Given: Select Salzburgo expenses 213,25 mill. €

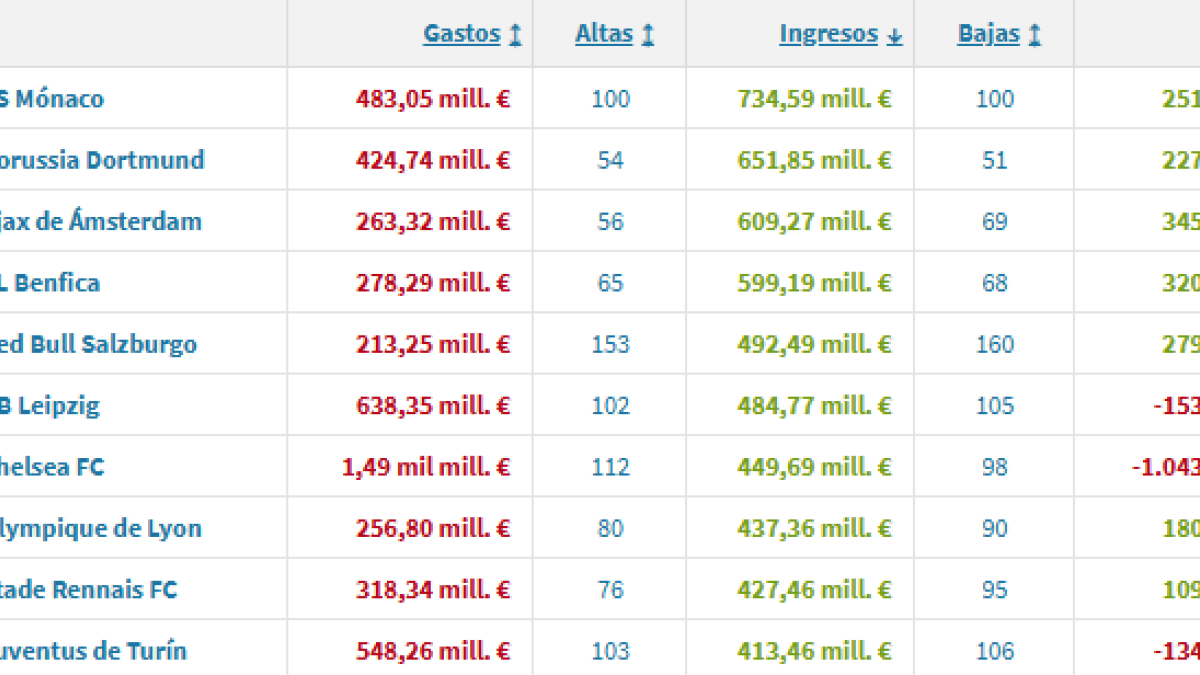Looking at the screenshot, I should coord(433,344).
